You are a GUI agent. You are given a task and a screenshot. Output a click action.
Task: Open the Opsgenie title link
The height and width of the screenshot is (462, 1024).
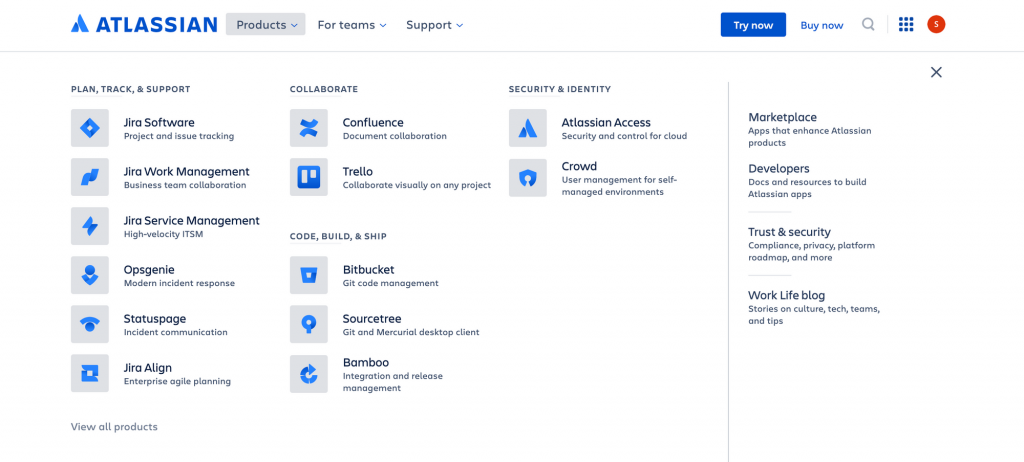click(149, 270)
